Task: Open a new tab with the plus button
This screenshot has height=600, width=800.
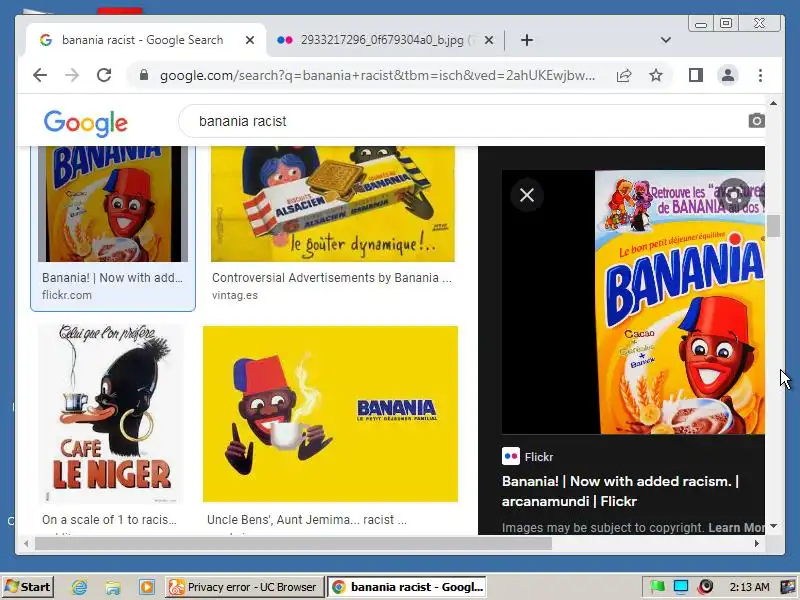Action: pyautogui.click(x=527, y=40)
